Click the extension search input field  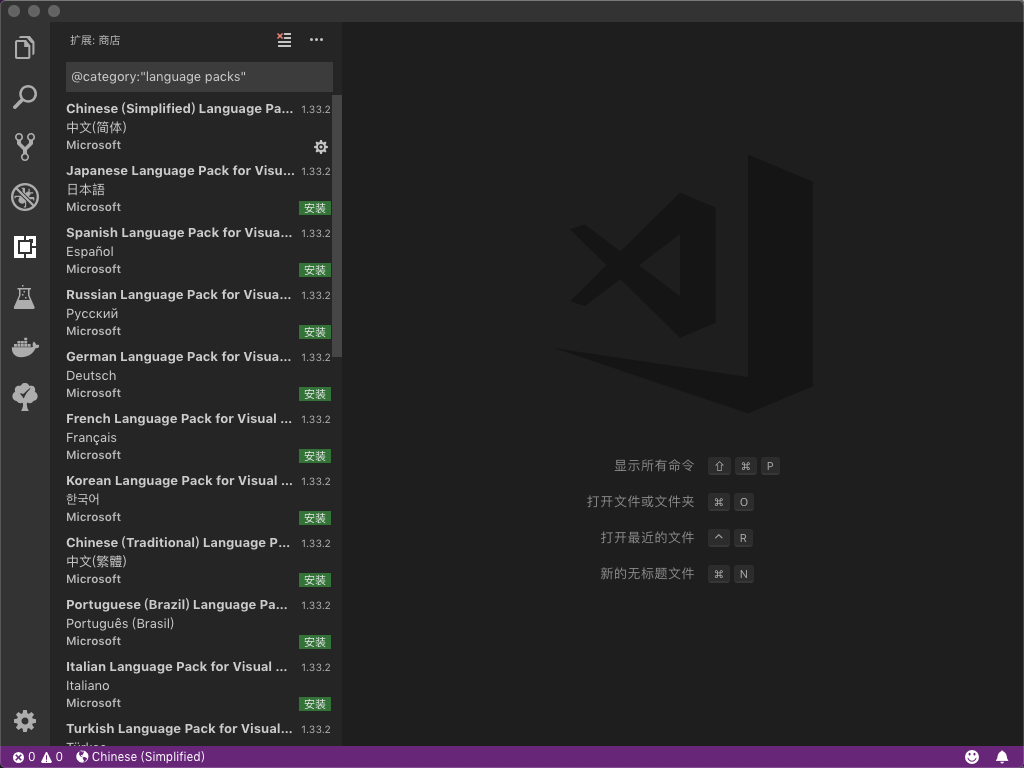click(198, 77)
